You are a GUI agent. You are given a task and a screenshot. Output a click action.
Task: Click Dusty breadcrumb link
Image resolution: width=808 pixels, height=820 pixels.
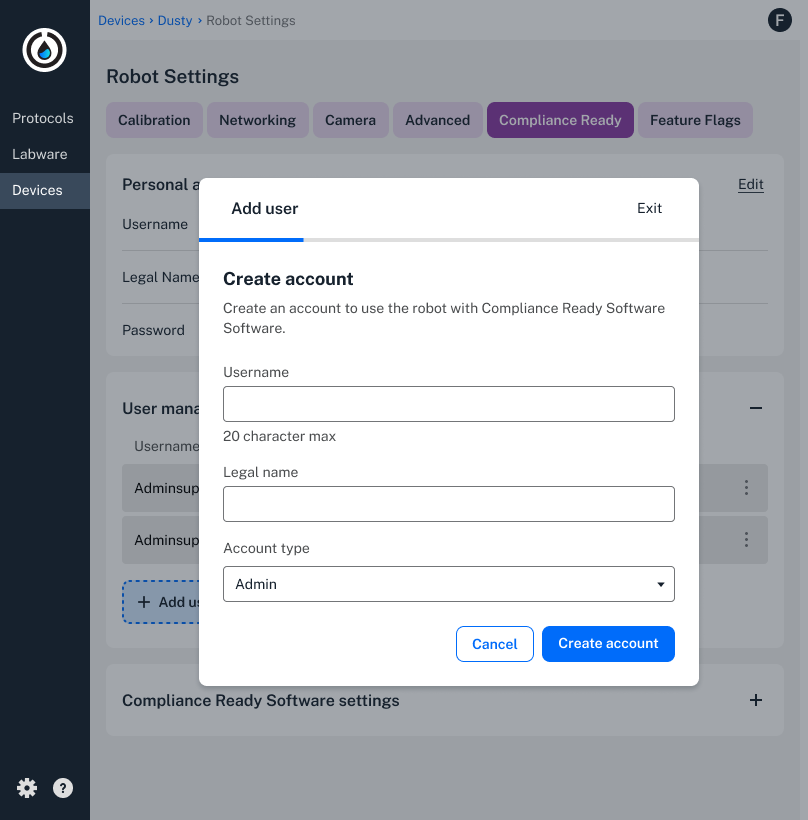point(175,20)
